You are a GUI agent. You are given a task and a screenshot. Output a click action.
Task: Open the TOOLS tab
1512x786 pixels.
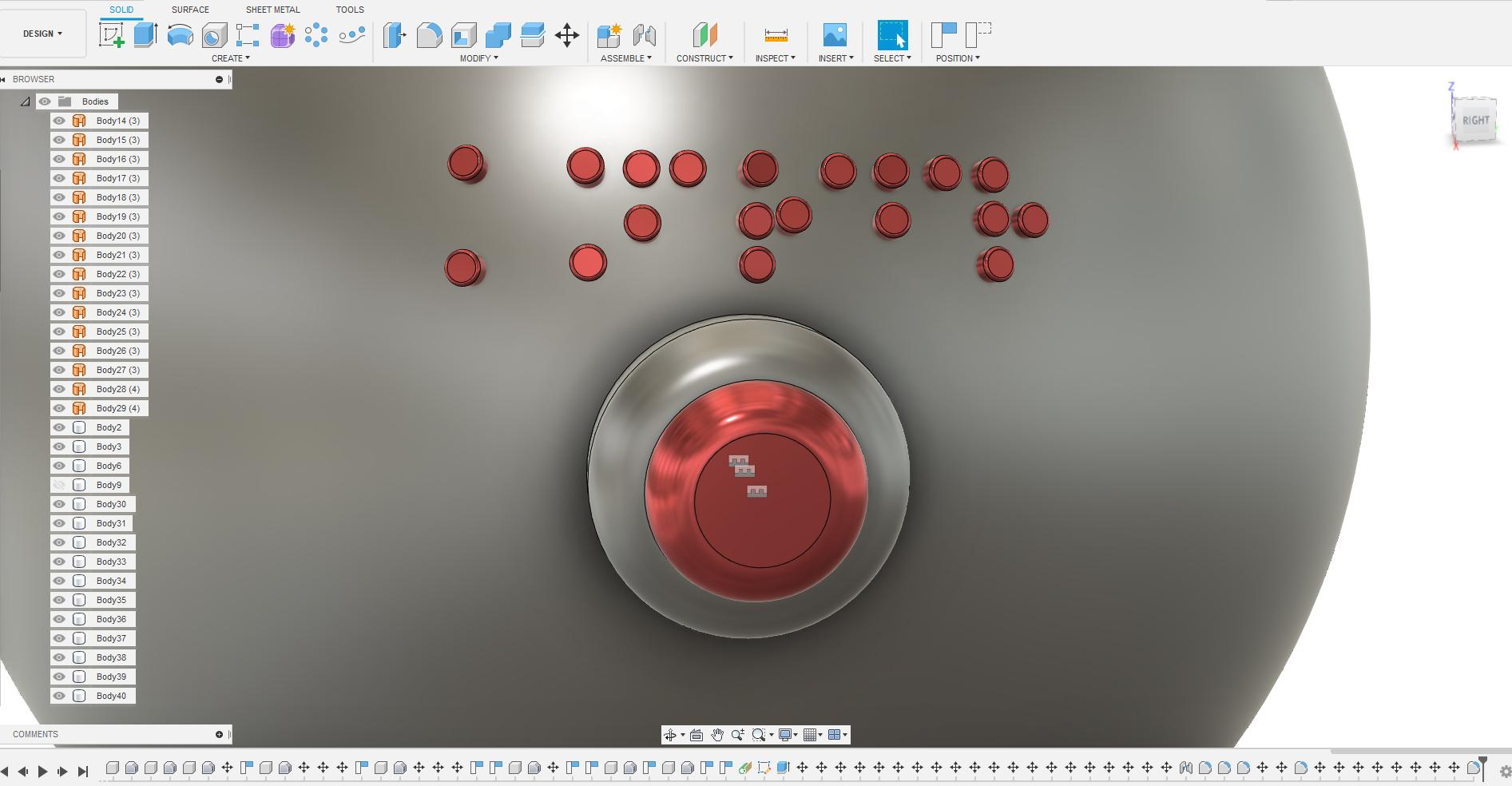[x=350, y=10]
